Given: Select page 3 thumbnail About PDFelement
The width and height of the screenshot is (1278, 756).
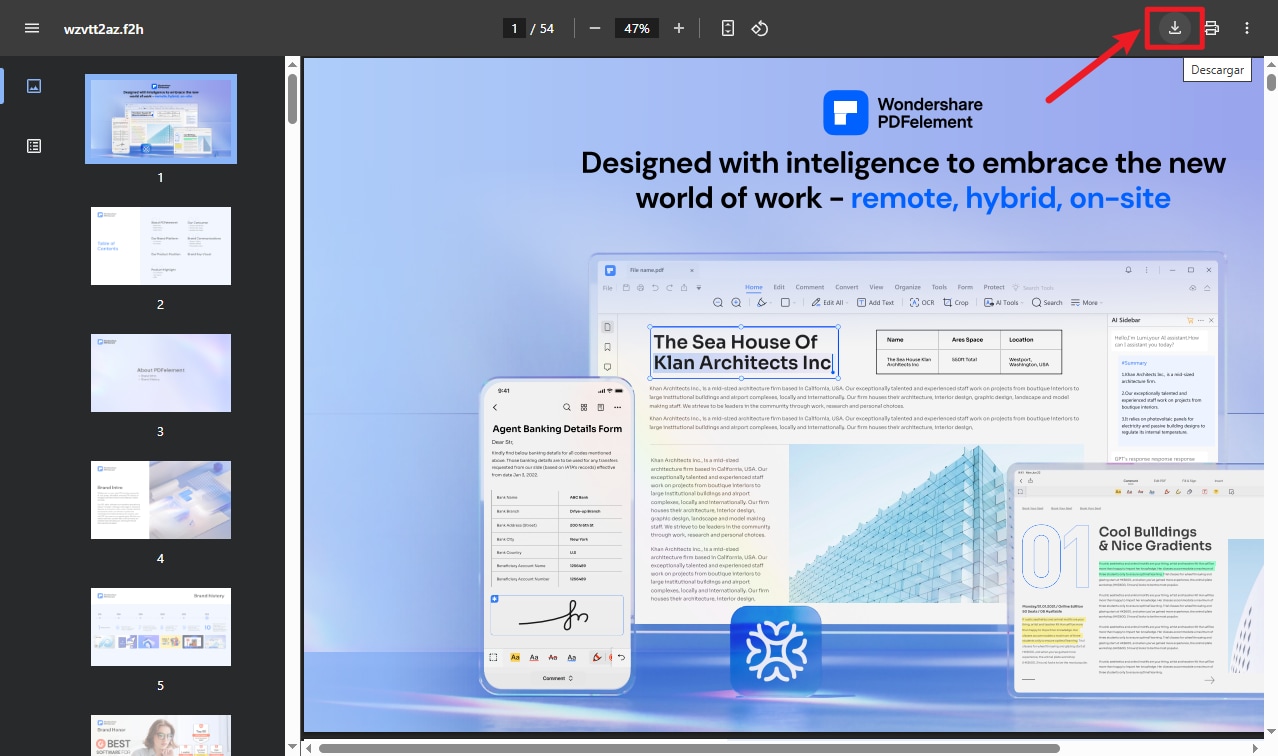Looking at the screenshot, I should [161, 373].
